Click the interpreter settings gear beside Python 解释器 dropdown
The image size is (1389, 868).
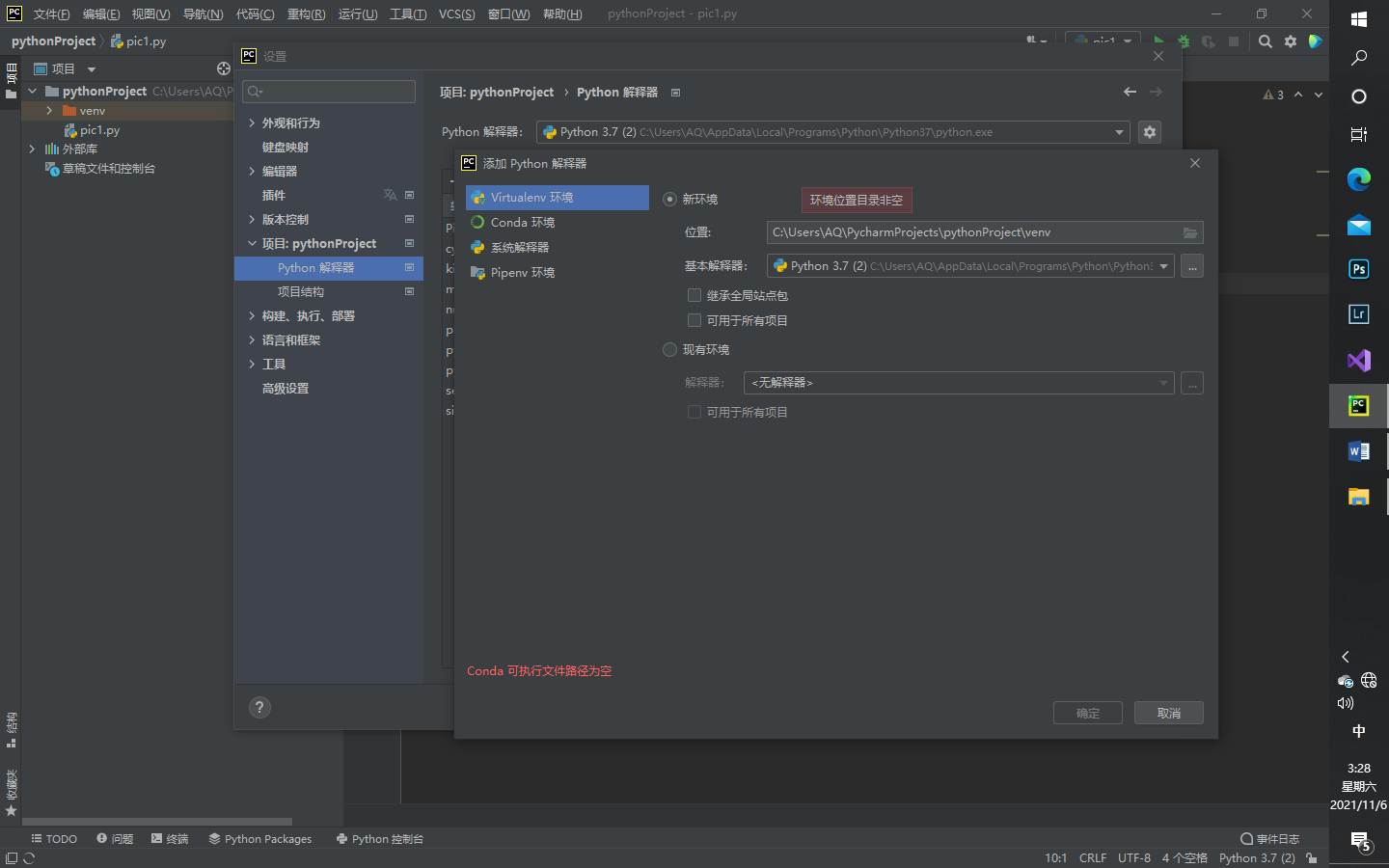coord(1149,132)
